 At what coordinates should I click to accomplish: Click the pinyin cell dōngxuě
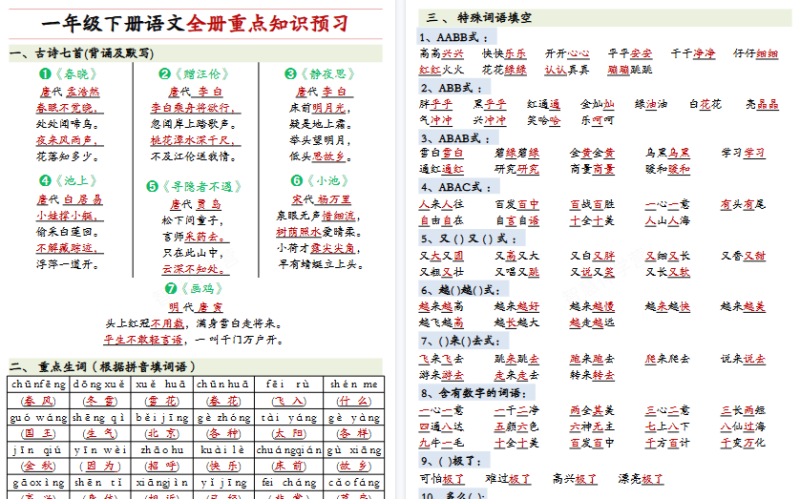(99, 384)
